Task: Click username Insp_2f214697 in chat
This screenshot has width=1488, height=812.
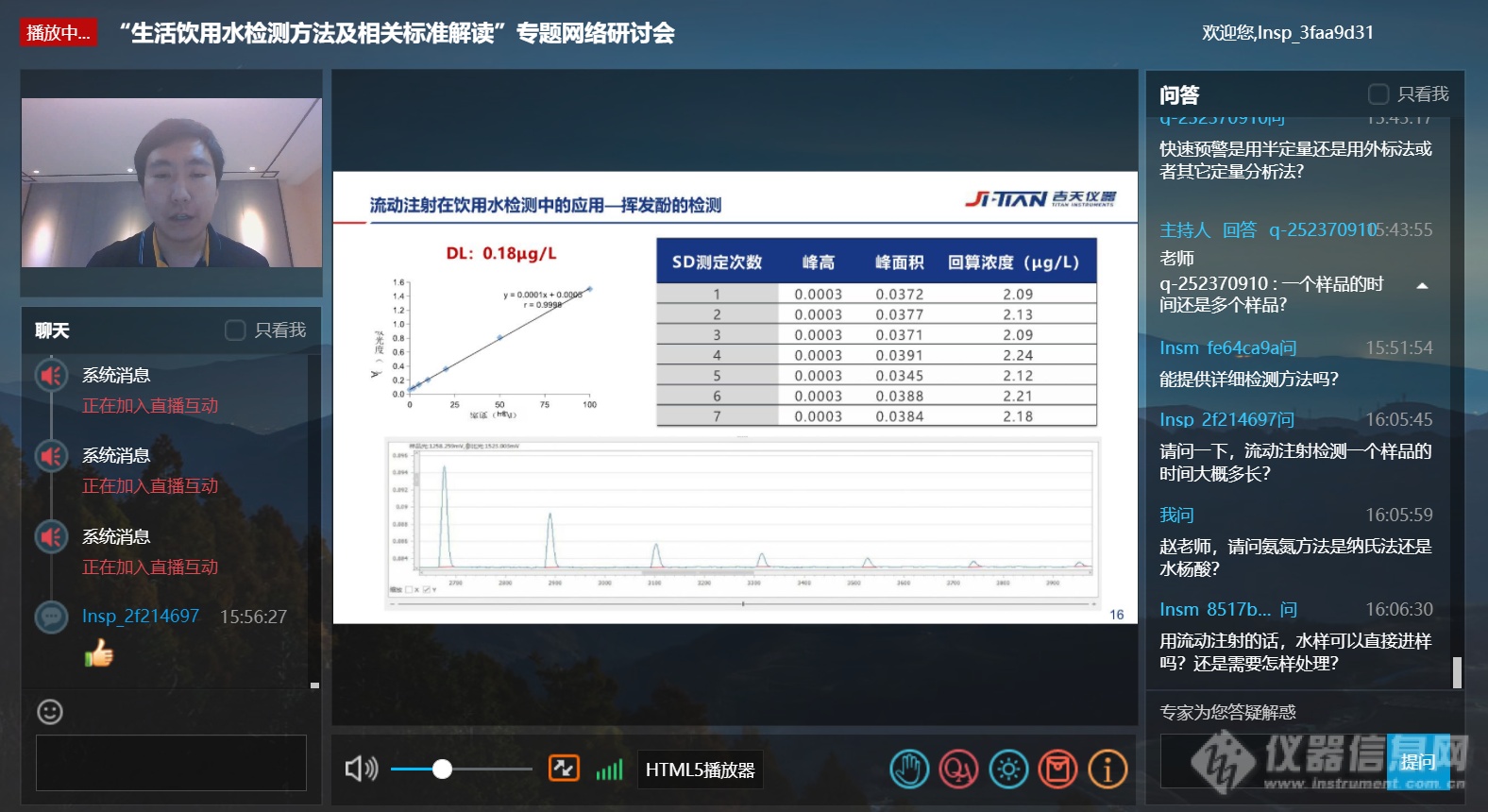Action: click(141, 617)
